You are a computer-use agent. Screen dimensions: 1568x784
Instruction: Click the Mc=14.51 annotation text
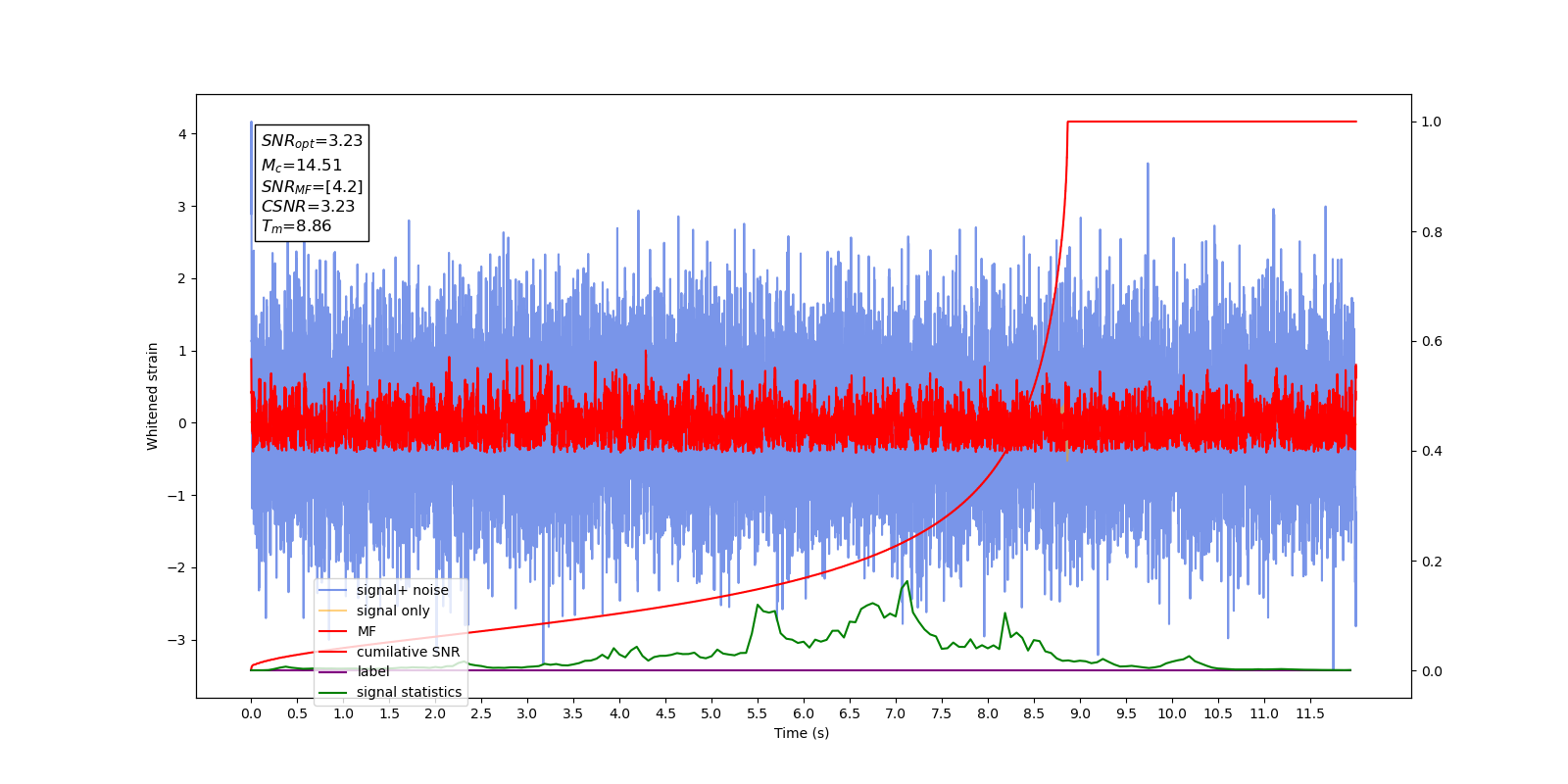coord(301,166)
